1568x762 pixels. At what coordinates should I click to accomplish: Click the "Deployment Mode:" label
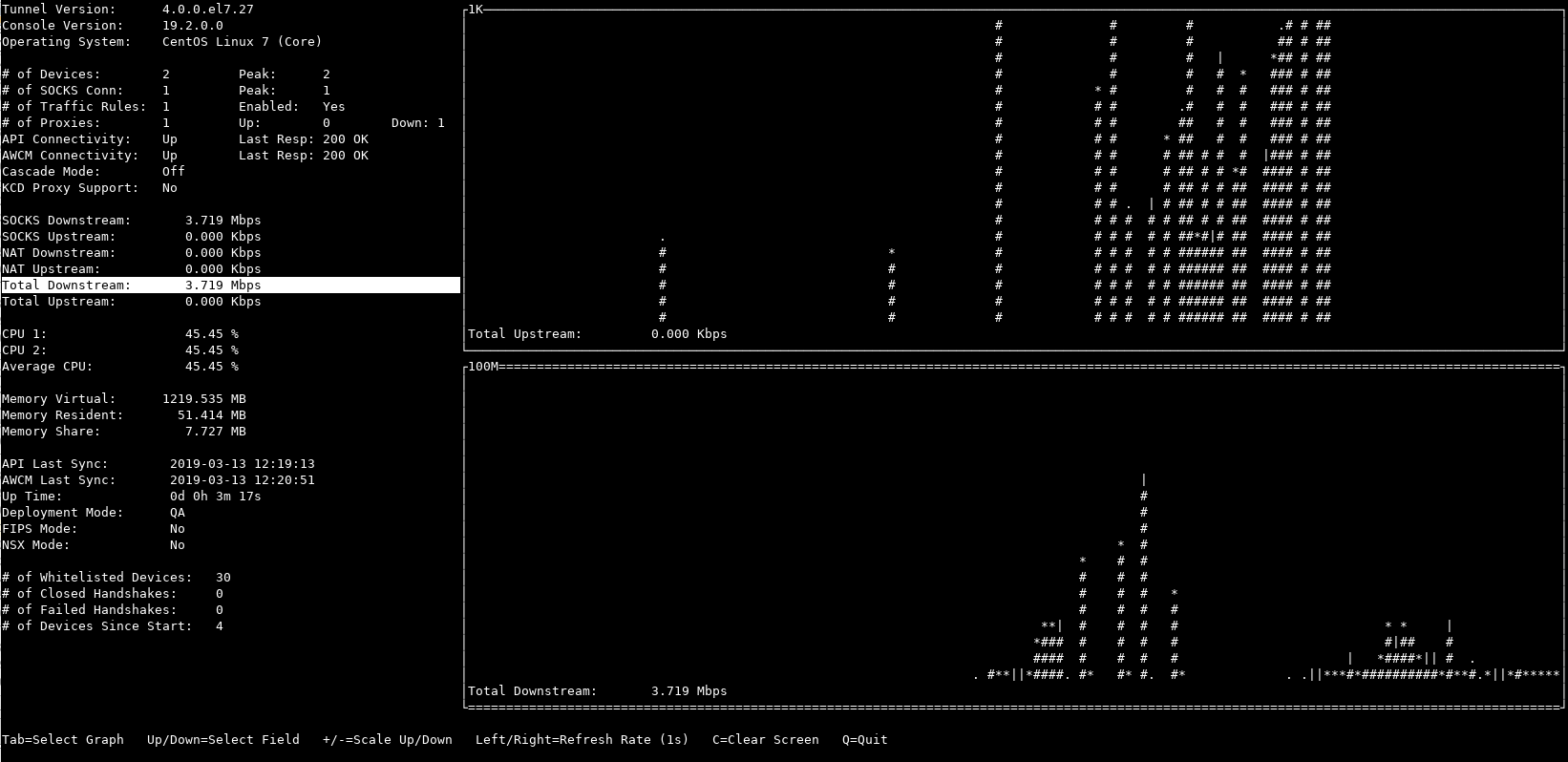[x=63, y=513]
